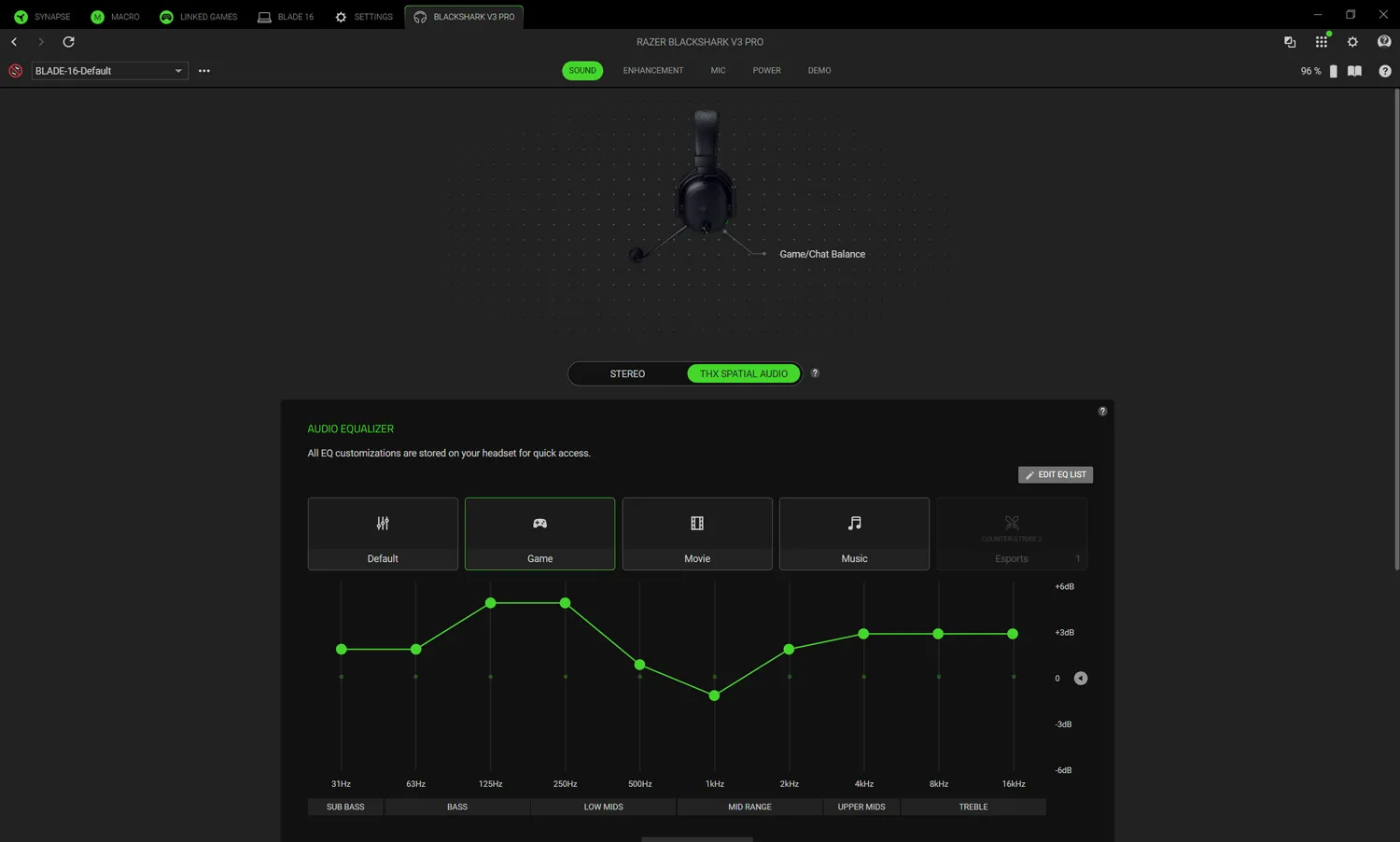Select the Movie EQ preset
Viewport: 1400px width, 842px height.
coord(697,534)
